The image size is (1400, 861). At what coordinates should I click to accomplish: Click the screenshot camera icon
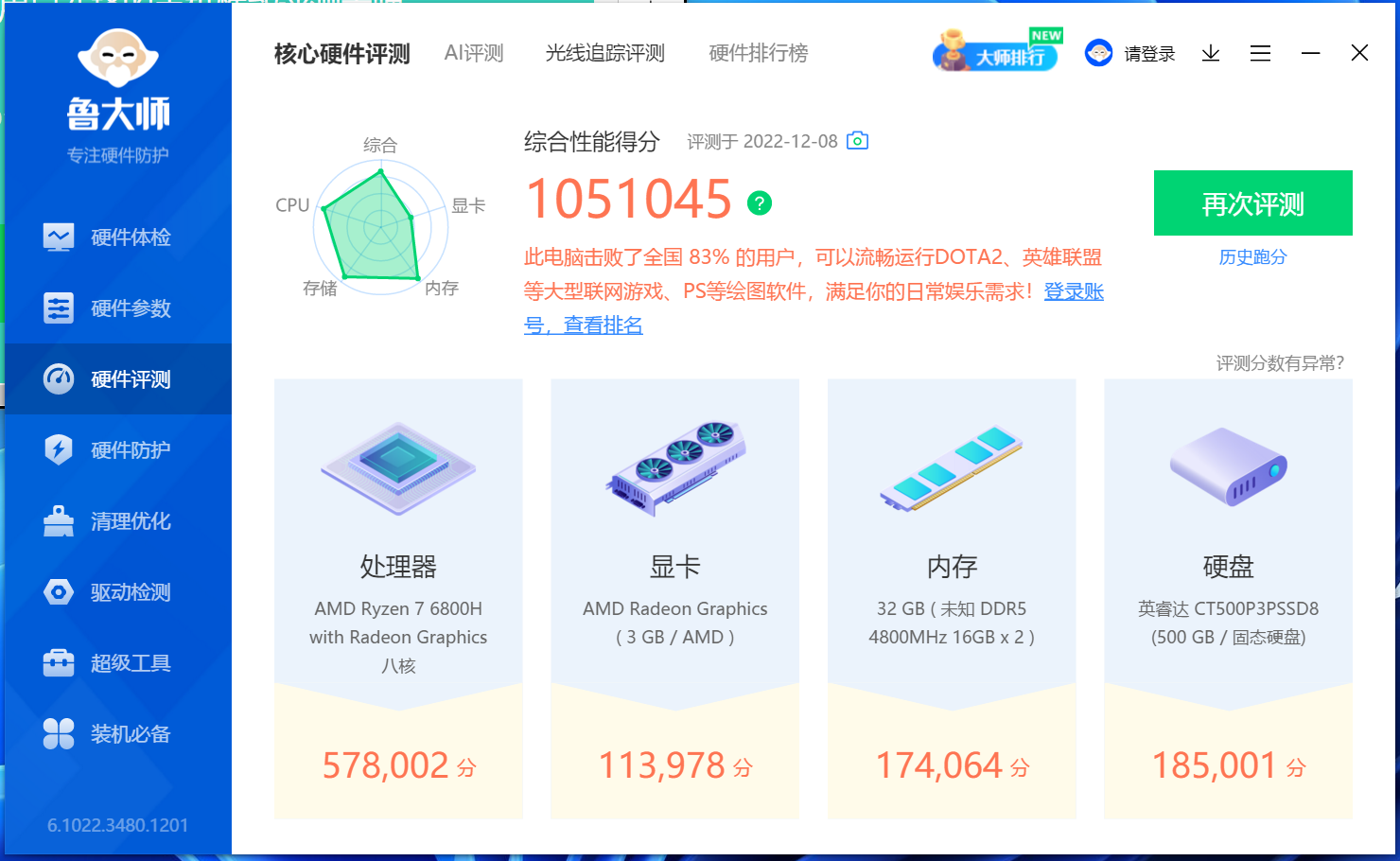[856, 140]
